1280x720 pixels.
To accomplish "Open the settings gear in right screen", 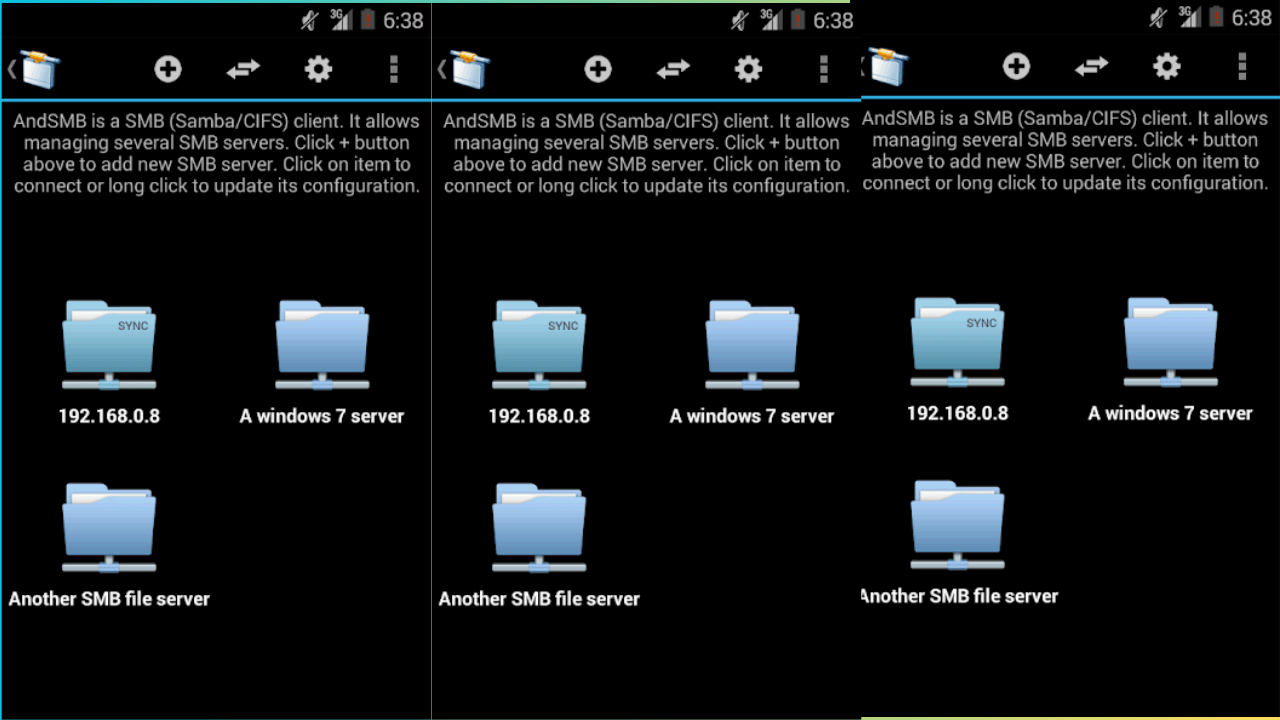I will point(1166,66).
